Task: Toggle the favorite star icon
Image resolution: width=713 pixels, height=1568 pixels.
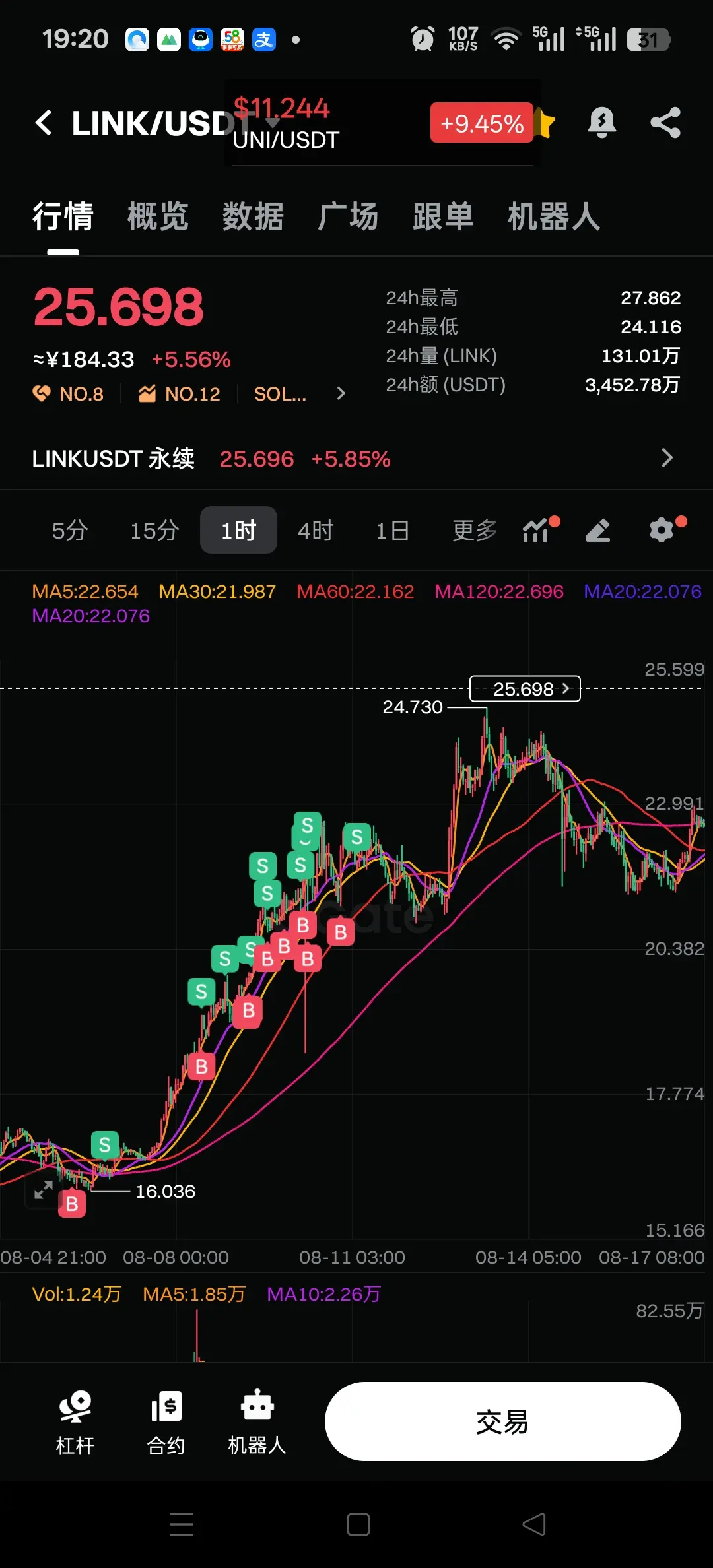Action: (x=544, y=123)
